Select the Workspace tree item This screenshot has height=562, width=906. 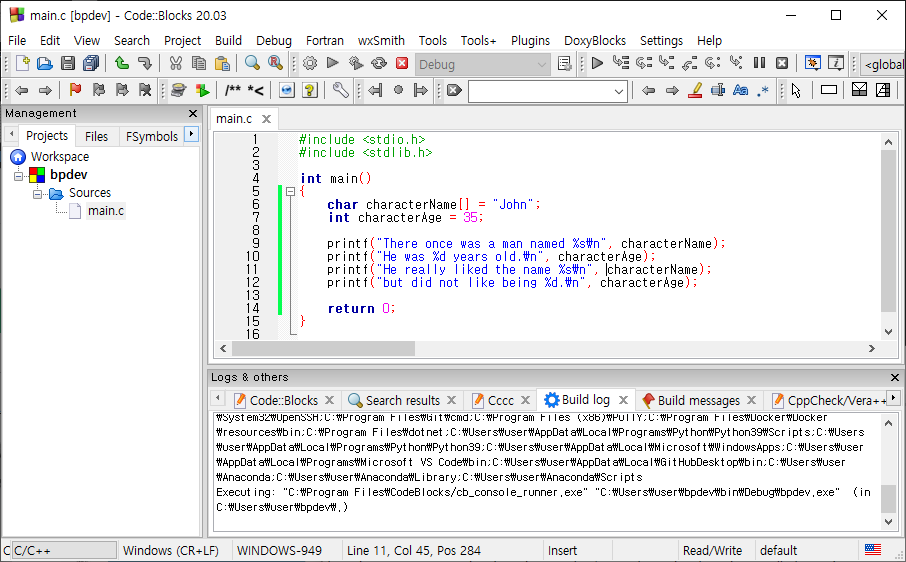(x=60, y=157)
